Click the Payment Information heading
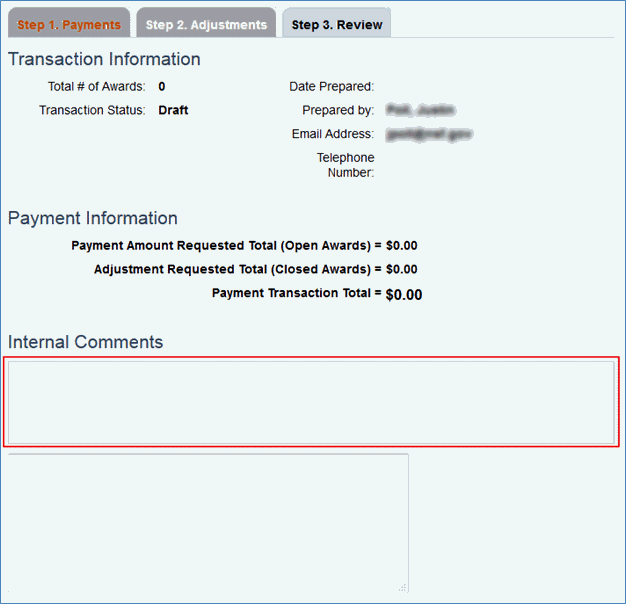The width and height of the screenshot is (626, 604). 93,218
